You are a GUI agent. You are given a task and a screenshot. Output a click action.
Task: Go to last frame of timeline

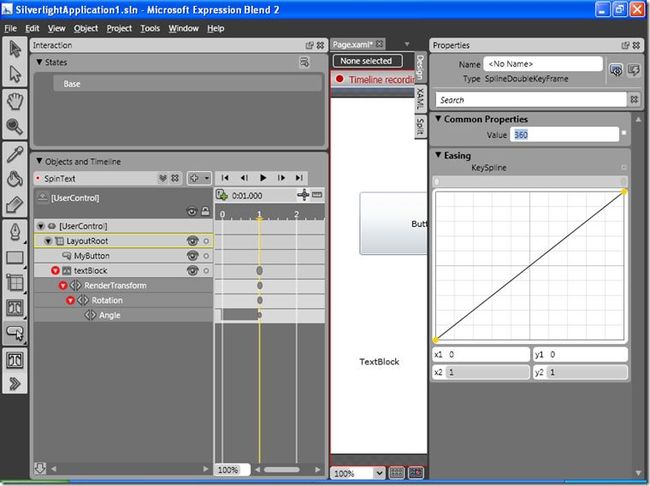click(x=299, y=178)
